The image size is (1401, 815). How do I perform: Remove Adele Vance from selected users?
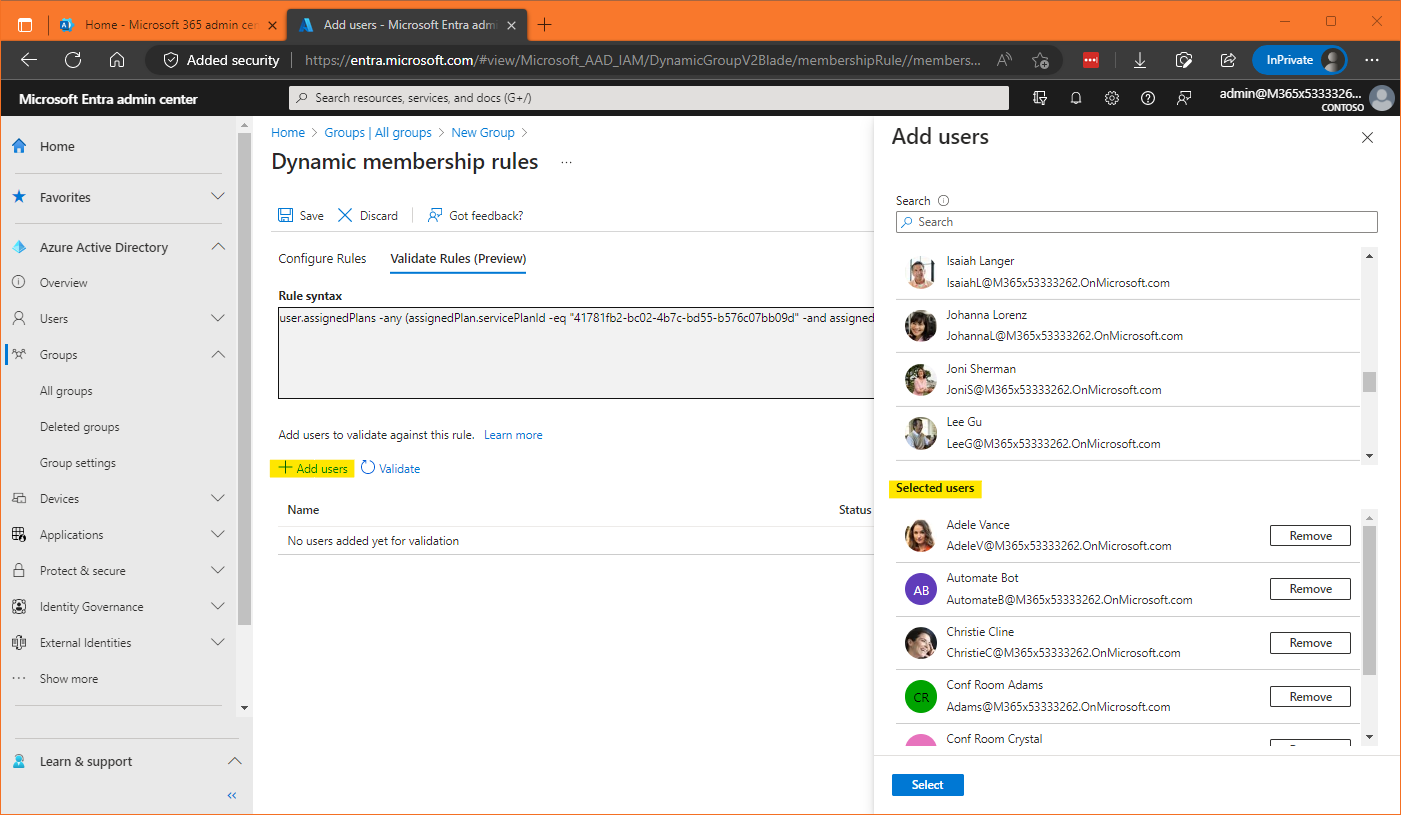pos(1310,536)
